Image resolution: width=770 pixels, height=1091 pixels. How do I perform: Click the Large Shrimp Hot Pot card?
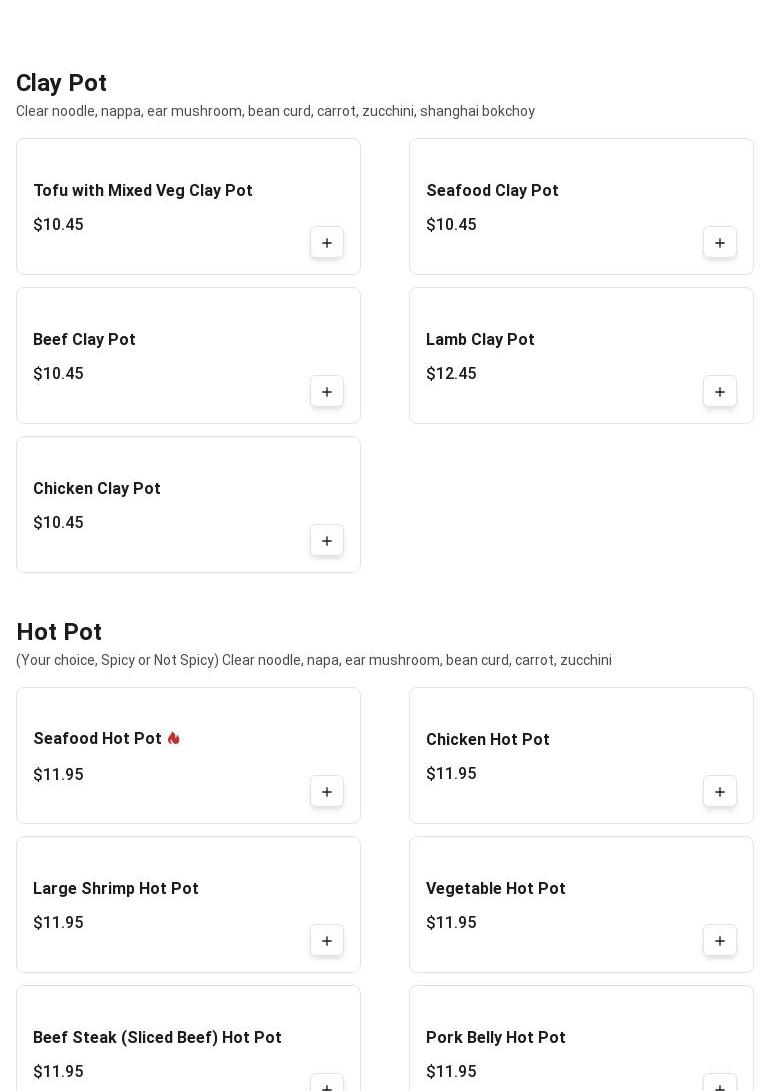[116, 889]
